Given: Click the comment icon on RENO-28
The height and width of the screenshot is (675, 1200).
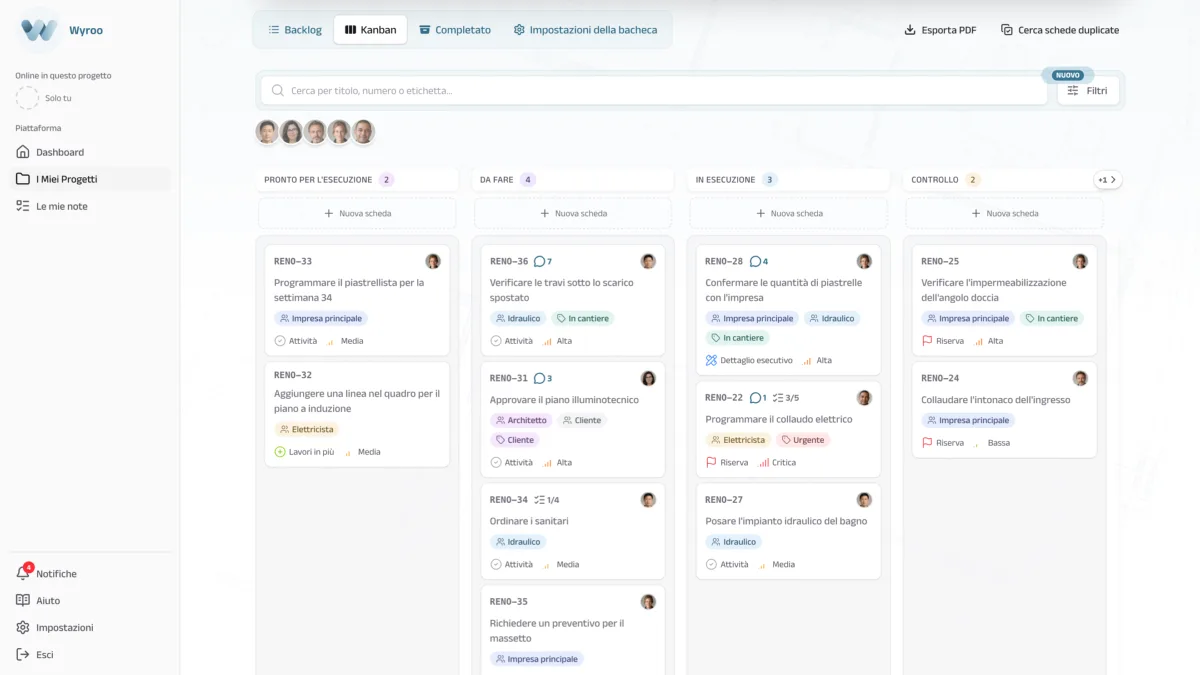Looking at the screenshot, I should tap(755, 261).
